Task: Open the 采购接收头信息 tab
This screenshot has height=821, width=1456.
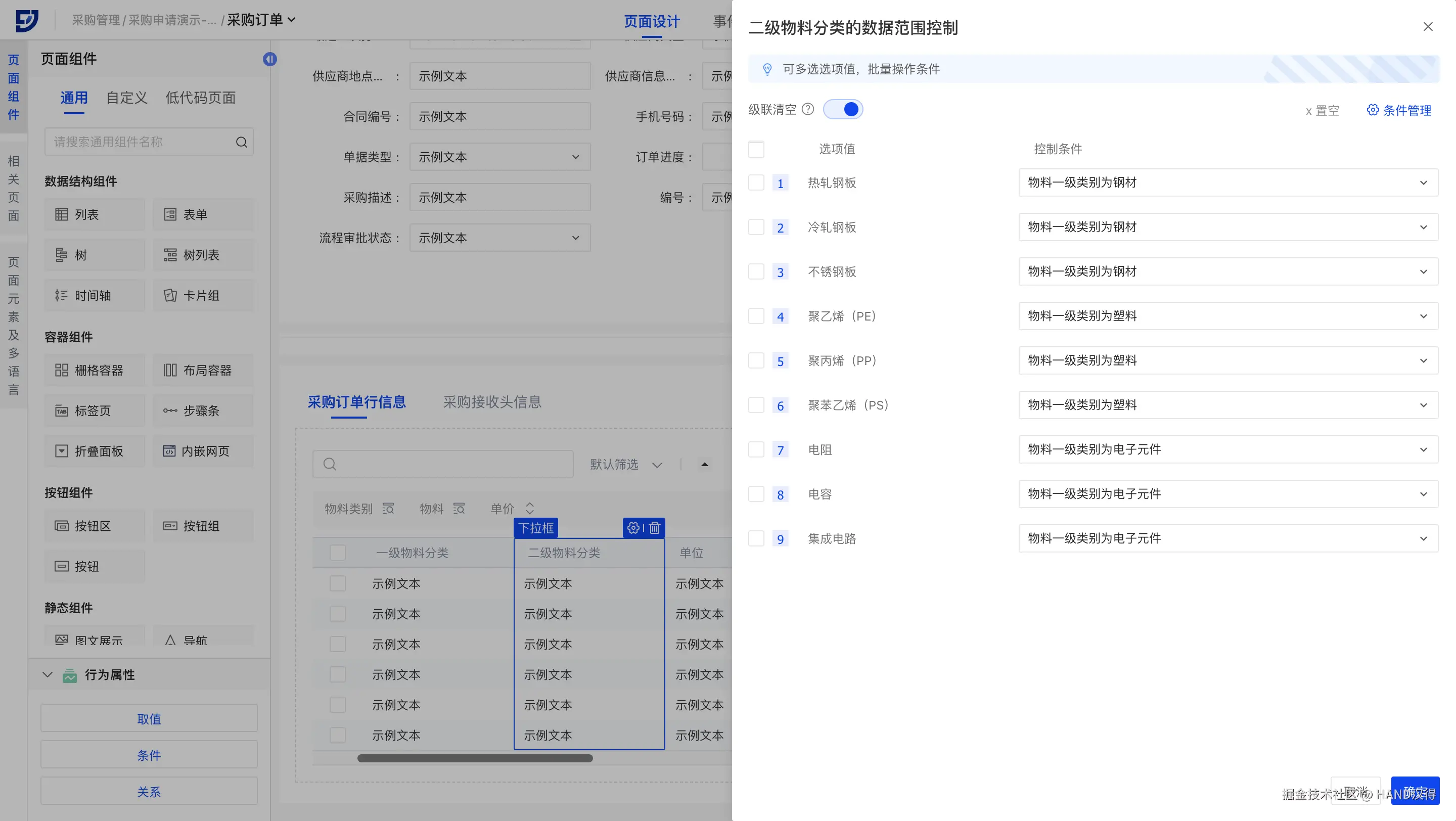Action: tap(492, 402)
